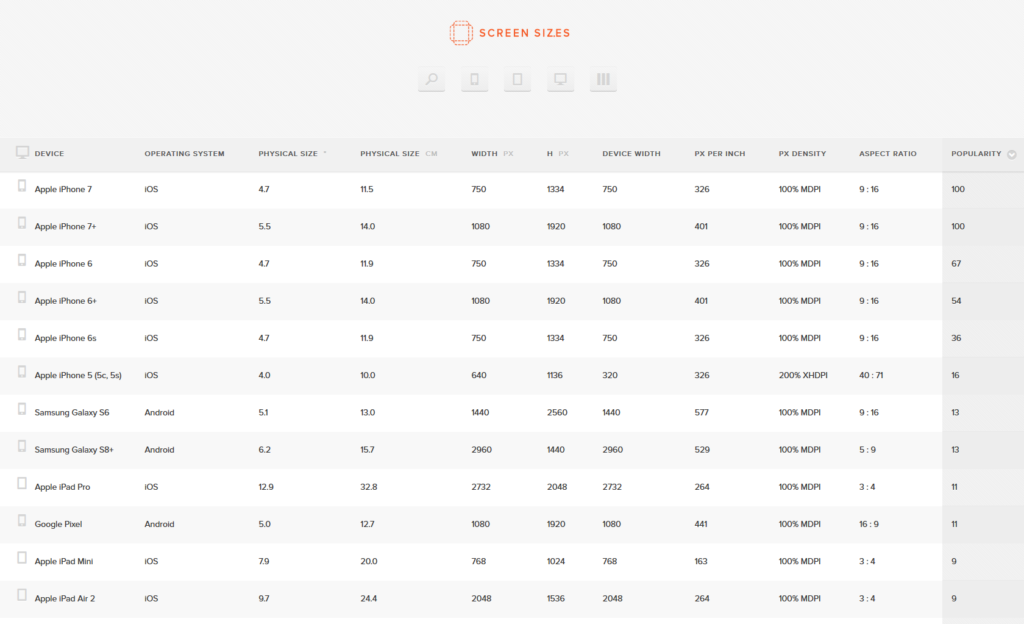Open the columns selector icon
This screenshot has height=624, width=1024.
(x=603, y=80)
